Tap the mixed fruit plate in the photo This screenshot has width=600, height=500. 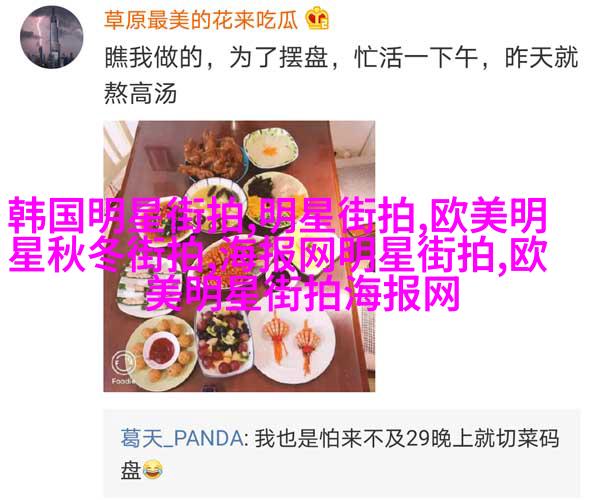coord(222,340)
